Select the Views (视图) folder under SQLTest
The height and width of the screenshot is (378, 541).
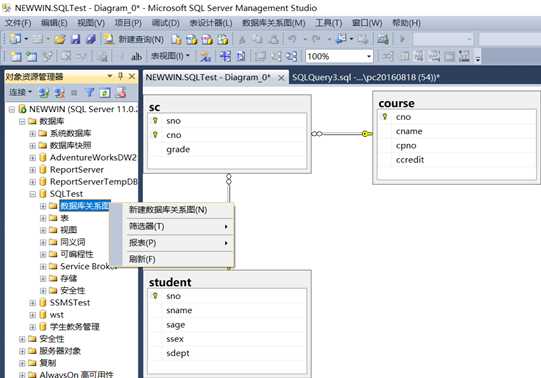[x=69, y=230]
